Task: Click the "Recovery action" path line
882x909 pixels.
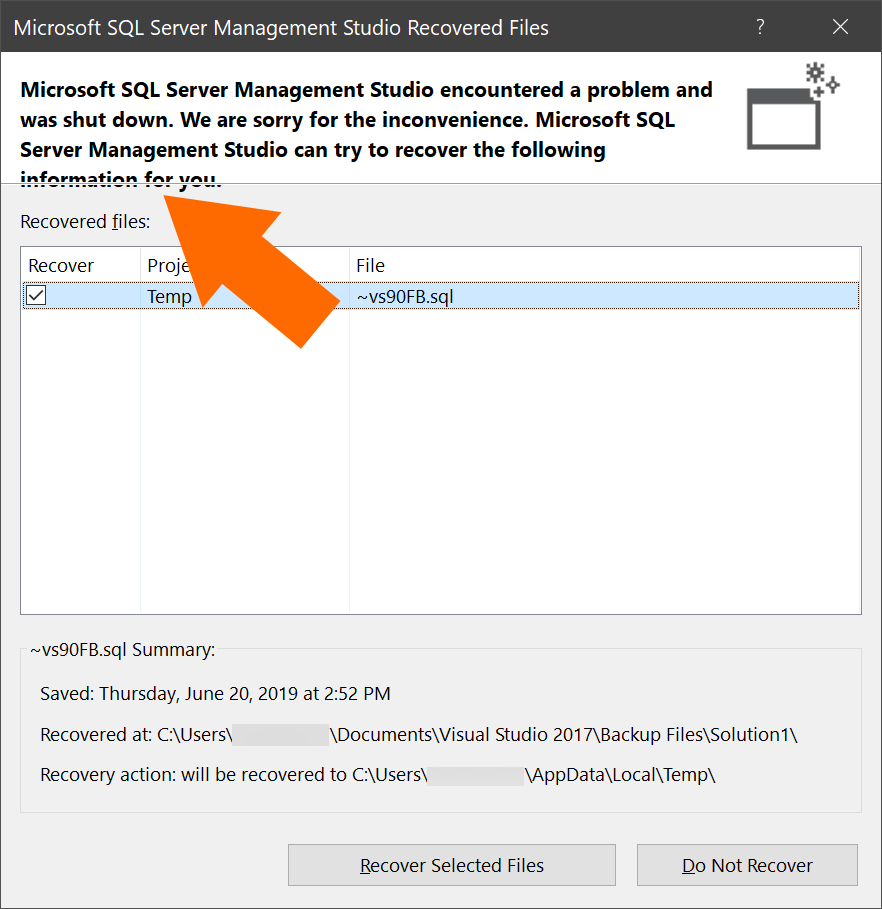Action: pyautogui.click(x=378, y=775)
